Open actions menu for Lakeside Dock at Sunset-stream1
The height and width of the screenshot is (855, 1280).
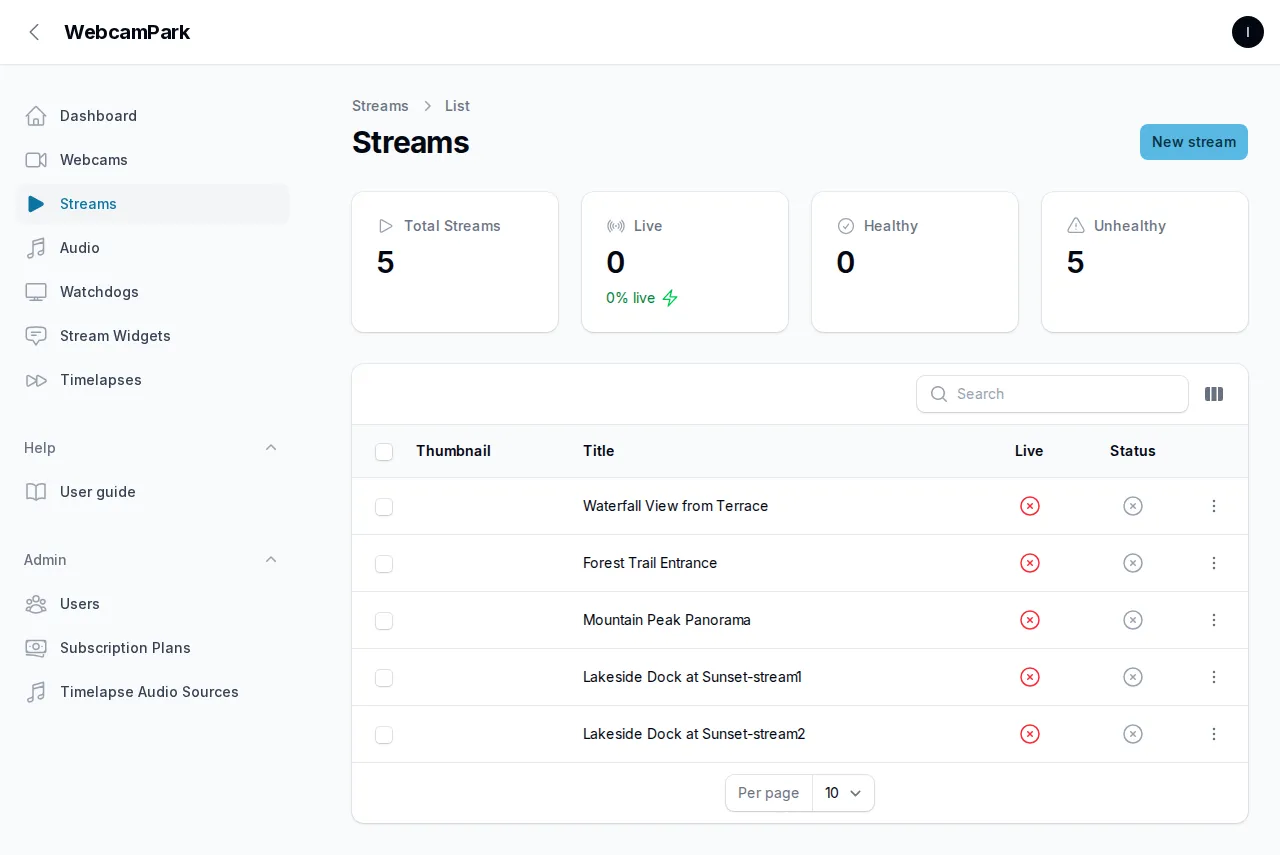click(x=1214, y=677)
